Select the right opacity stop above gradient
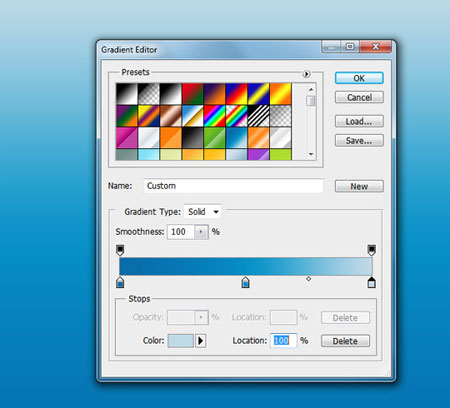 pos(372,250)
